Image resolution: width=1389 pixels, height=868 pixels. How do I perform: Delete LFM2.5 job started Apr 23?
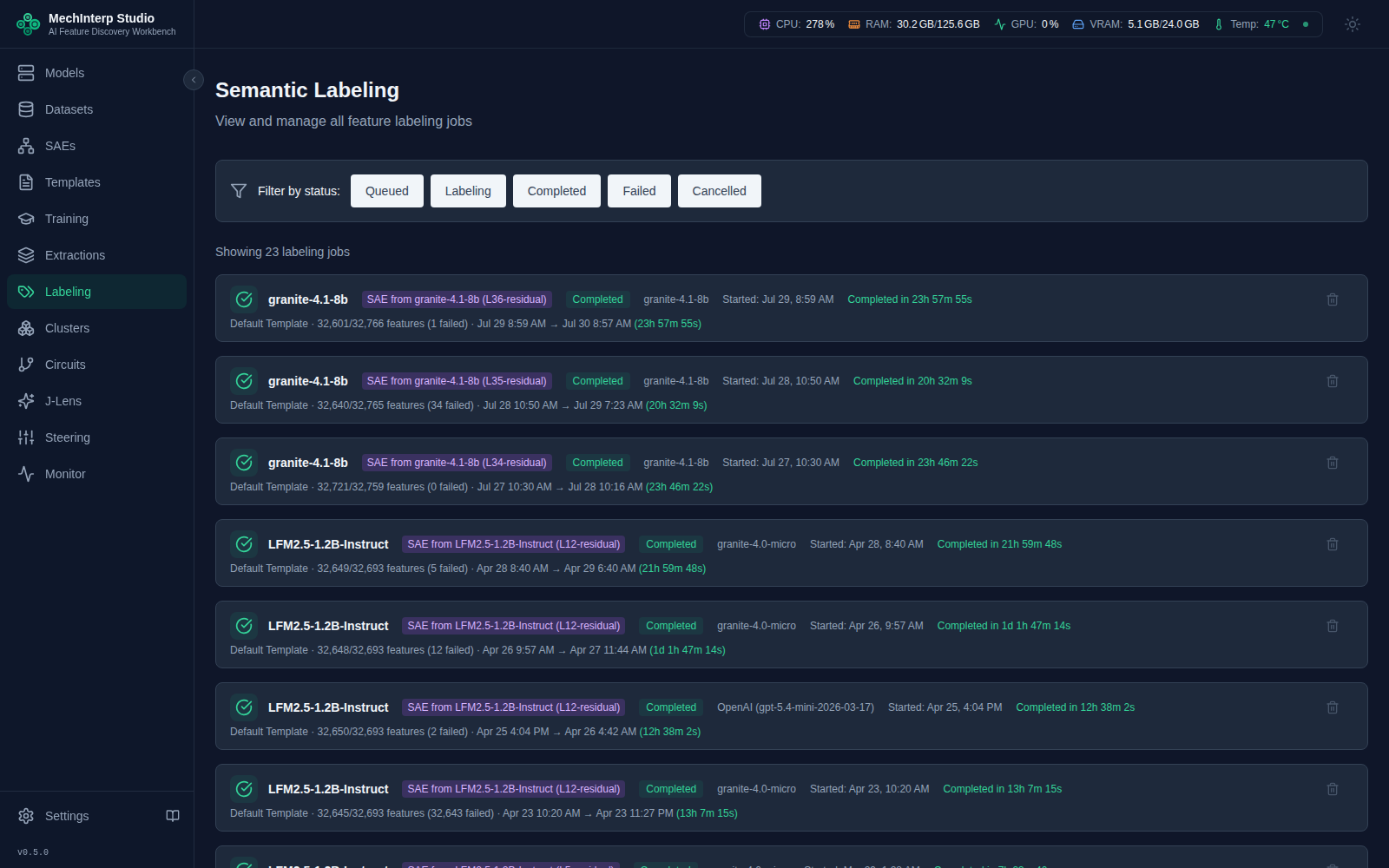point(1333,789)
